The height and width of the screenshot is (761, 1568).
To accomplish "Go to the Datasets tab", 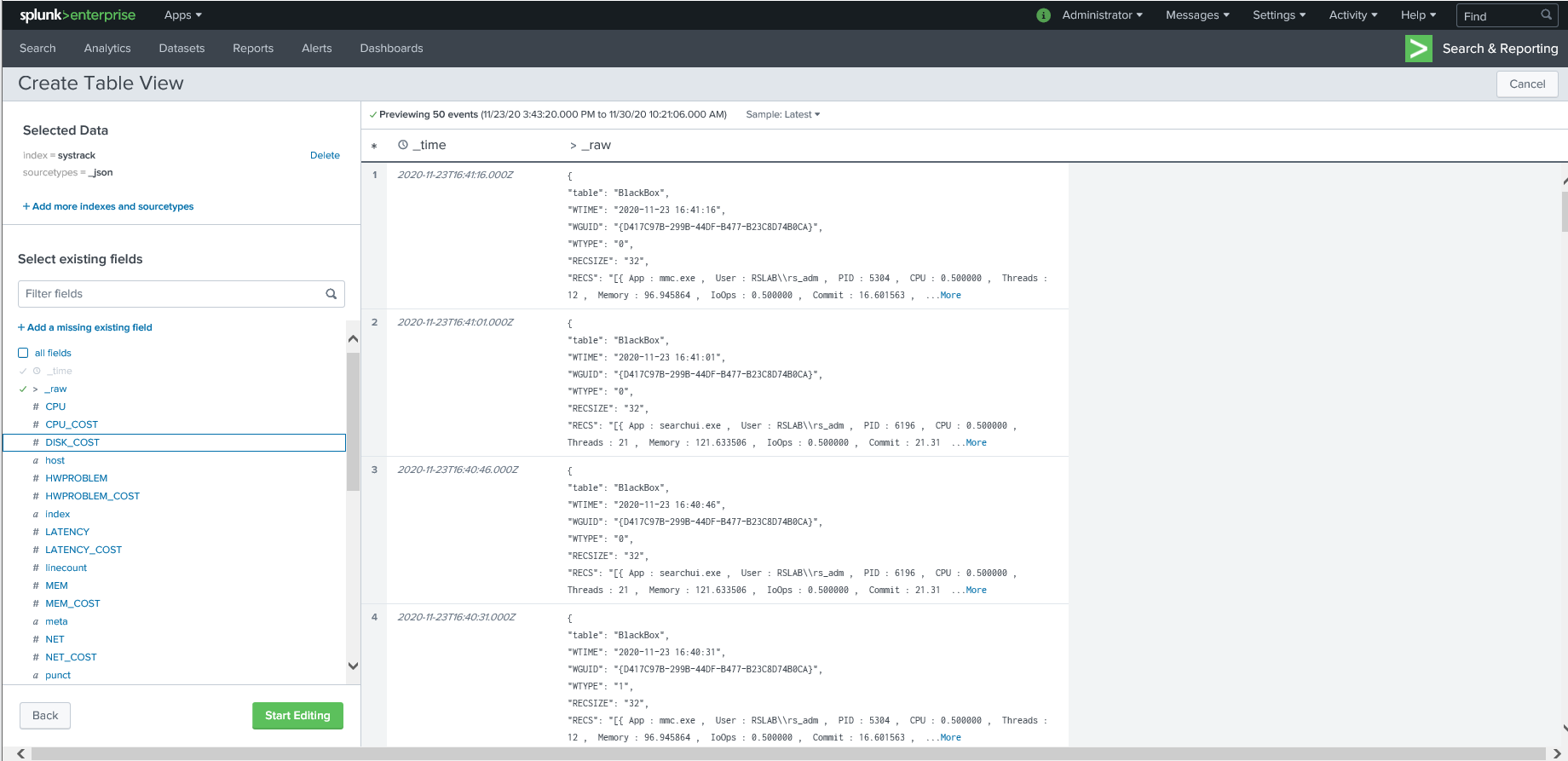I will pyautogui.click(x=182, y=49).
